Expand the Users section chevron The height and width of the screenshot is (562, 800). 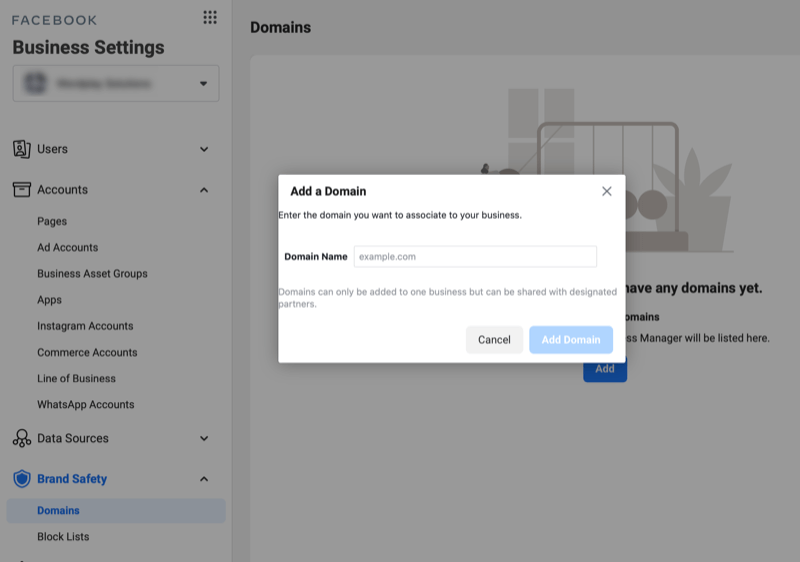pyautogui.click(x=204, y=149)
